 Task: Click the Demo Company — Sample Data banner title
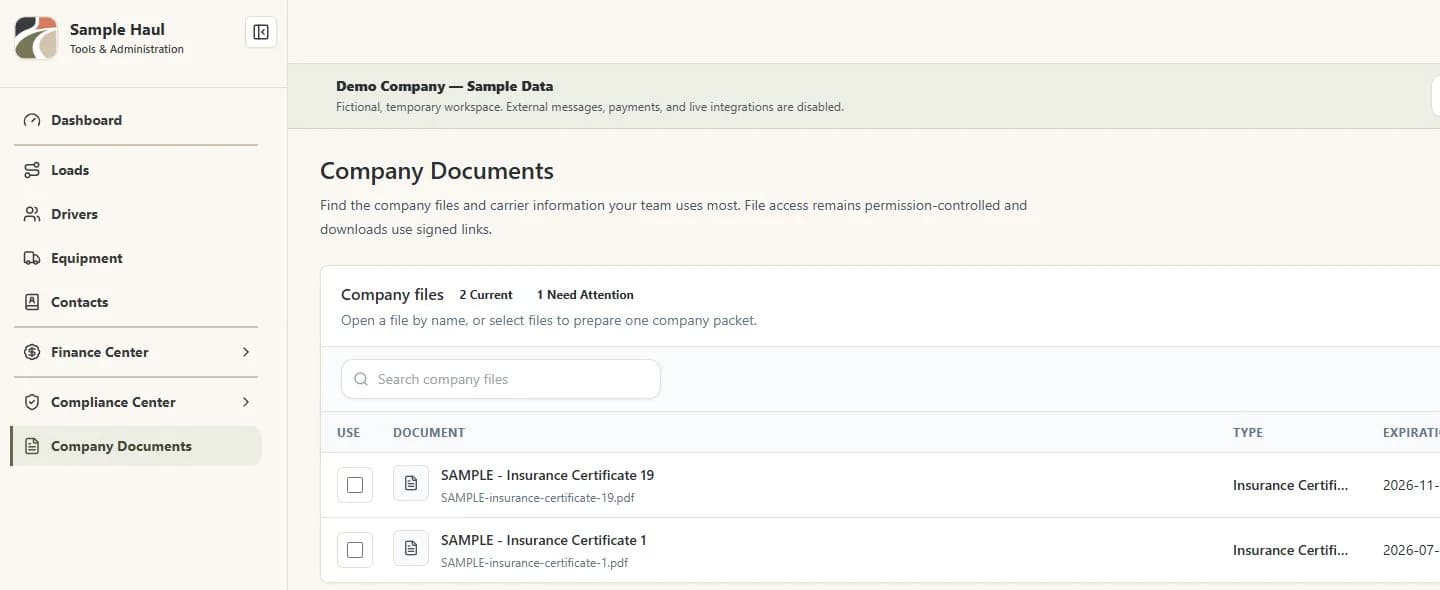[x=444, y=86]
